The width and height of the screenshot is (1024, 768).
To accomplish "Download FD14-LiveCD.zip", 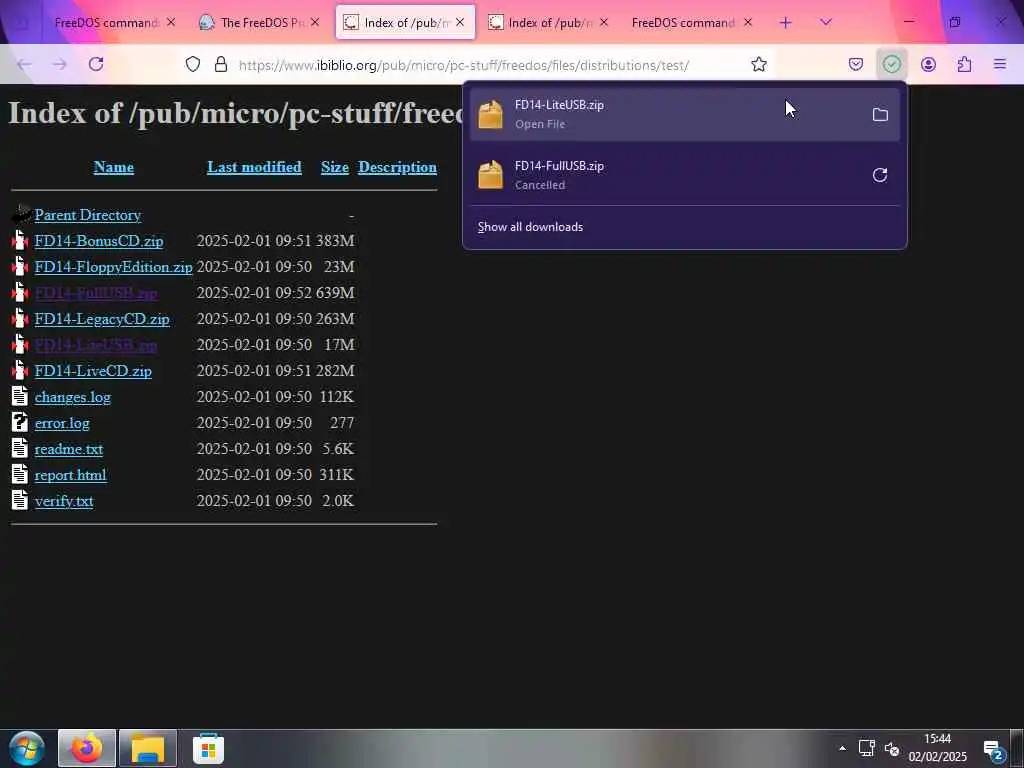I will point(93,371).
